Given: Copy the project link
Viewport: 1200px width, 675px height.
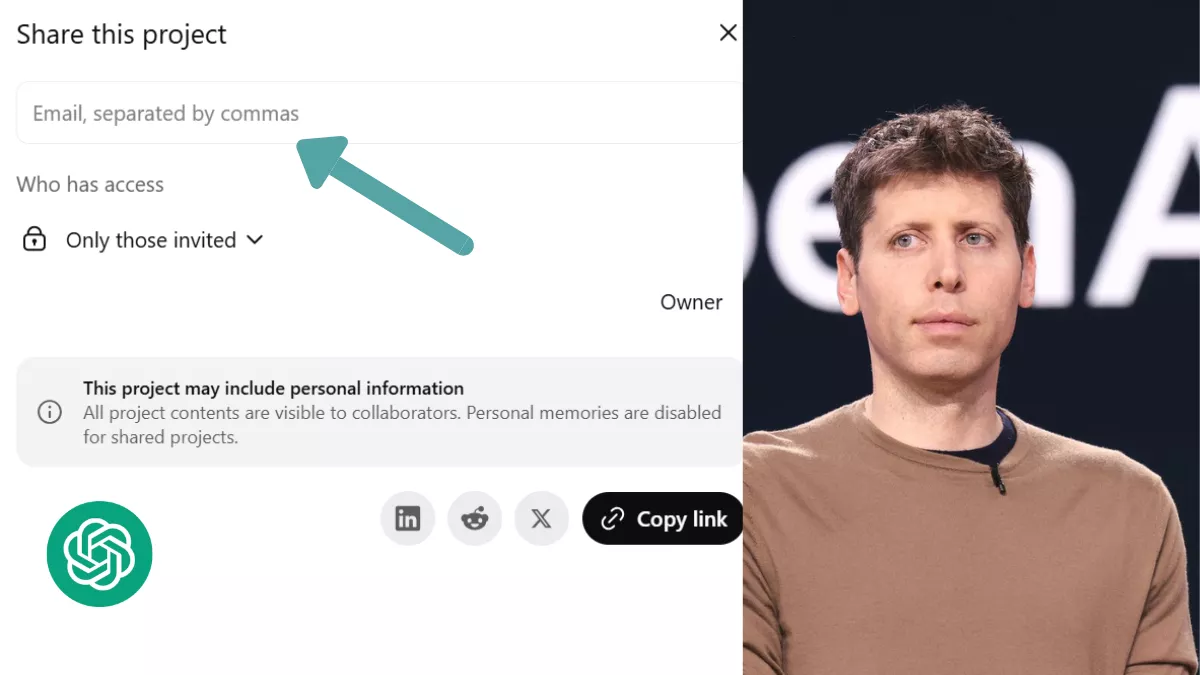Looking at the screenshot, I should [663, 519].
